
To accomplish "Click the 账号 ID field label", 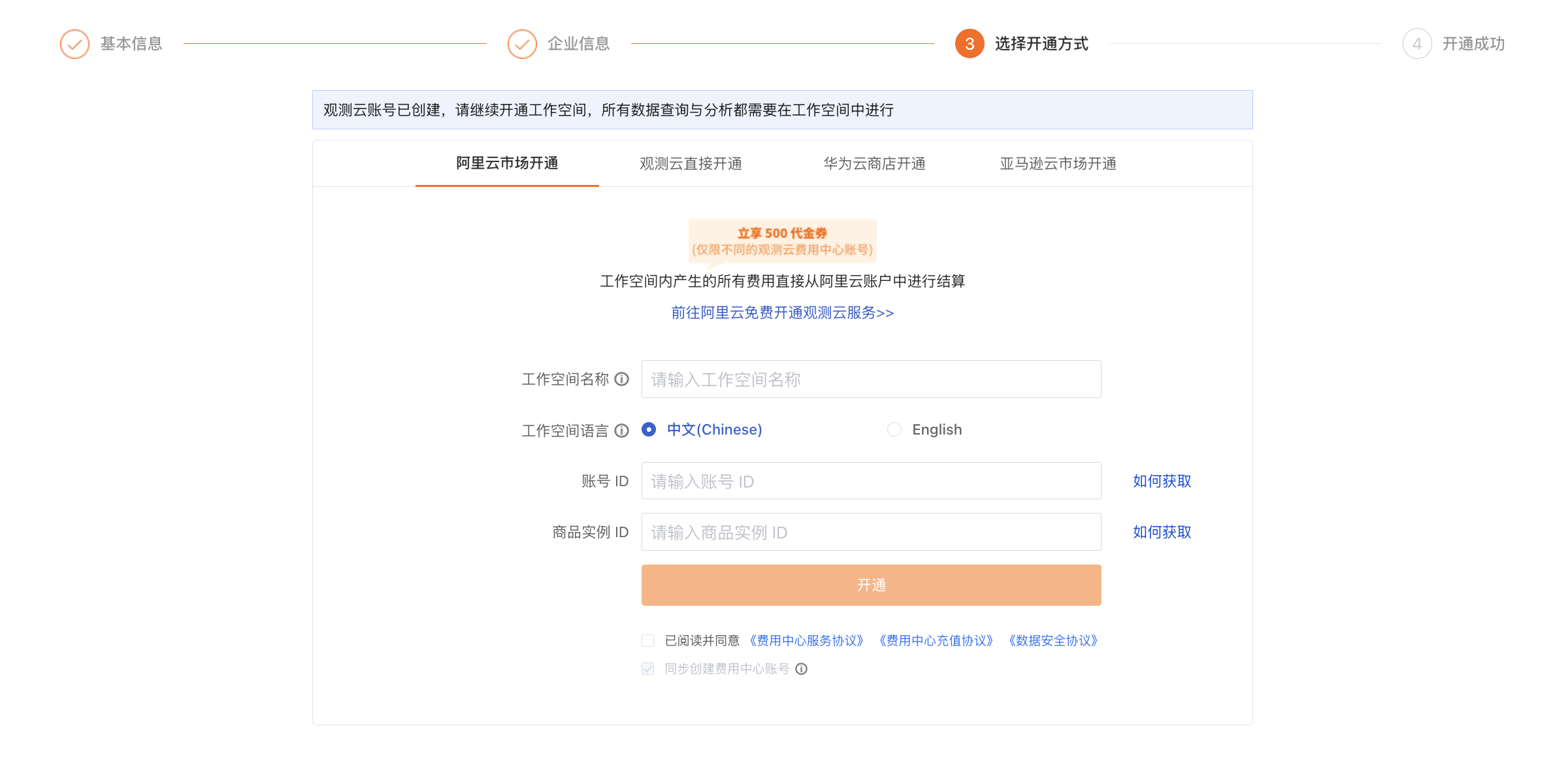I will click(x=605, y=481).
